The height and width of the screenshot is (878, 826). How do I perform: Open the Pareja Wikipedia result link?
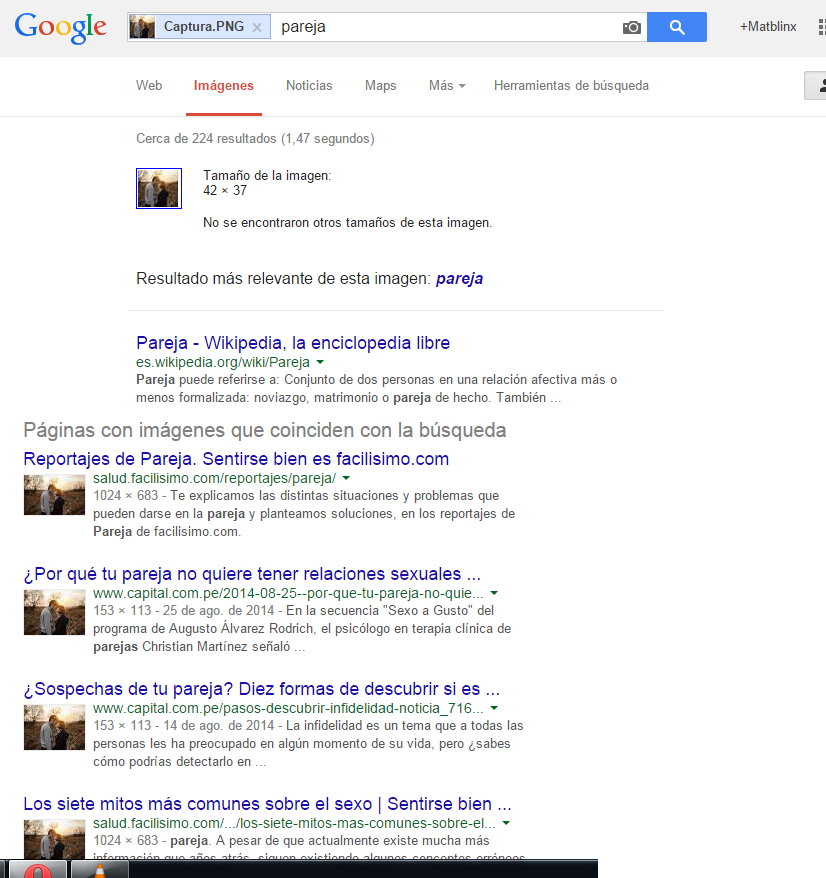pyautogui.click(x=293, y=343)
